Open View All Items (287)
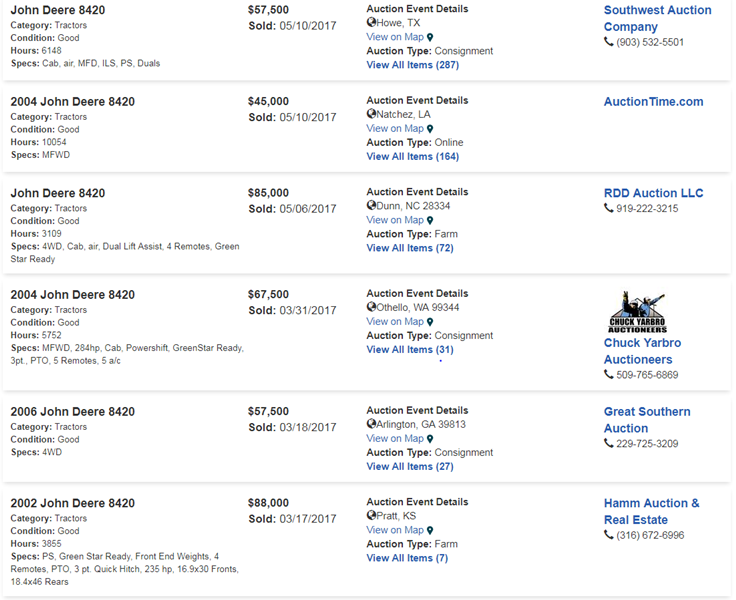Image resolution: width=736 pixels, height=600 pixels. point(412,65)
